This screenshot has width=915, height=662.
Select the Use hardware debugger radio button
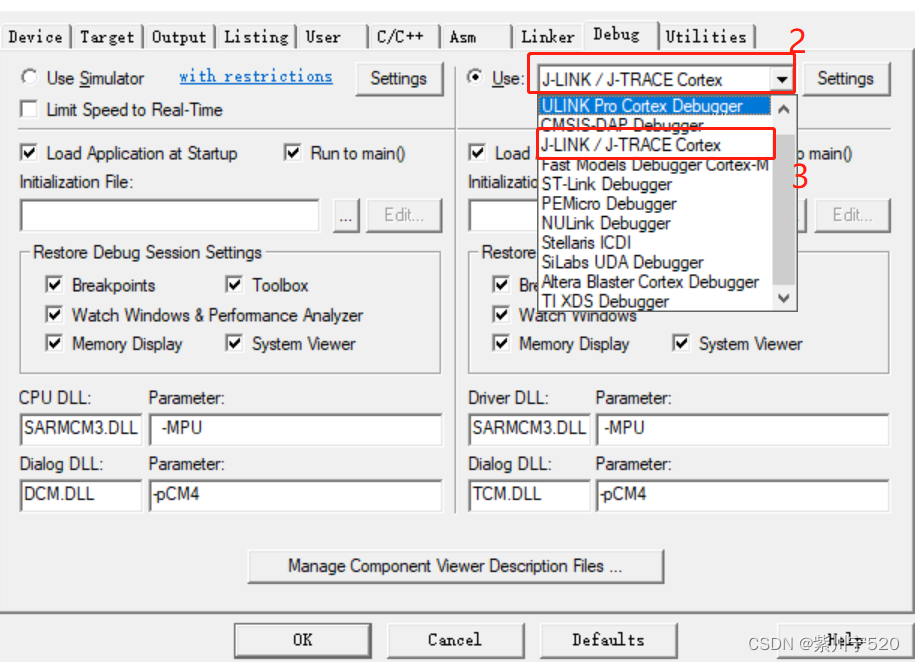click(x=476, y=77)
